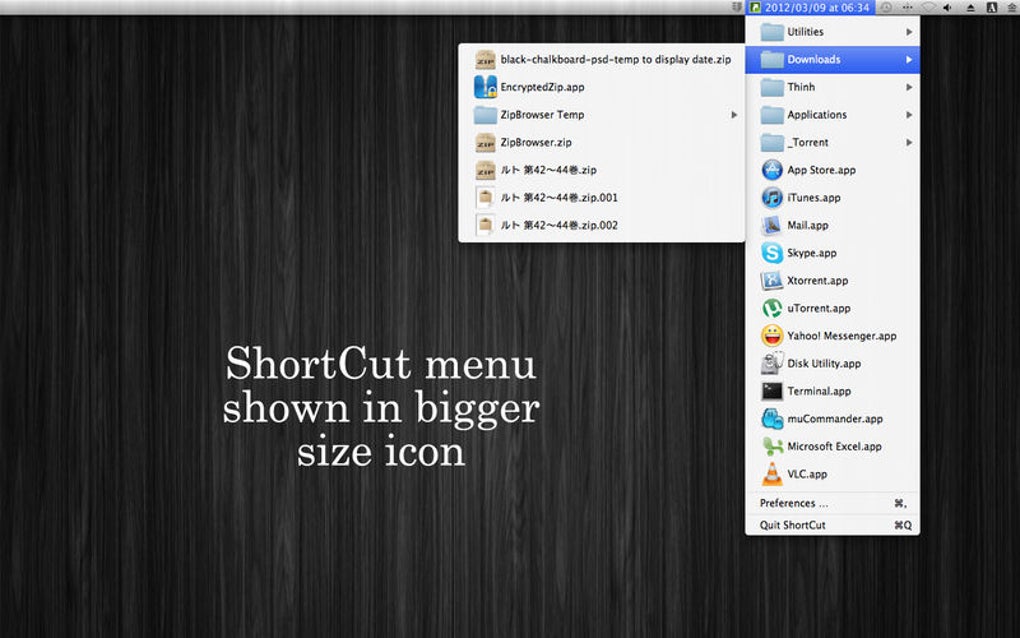Open Yahoo! Messenger.app smiley icon

772,336
